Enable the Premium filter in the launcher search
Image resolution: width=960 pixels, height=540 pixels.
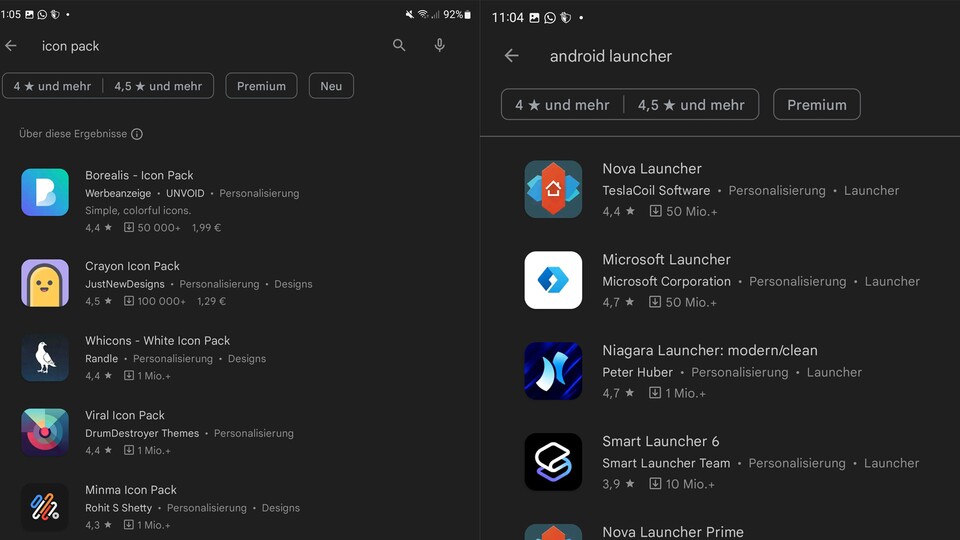(817, 105)
